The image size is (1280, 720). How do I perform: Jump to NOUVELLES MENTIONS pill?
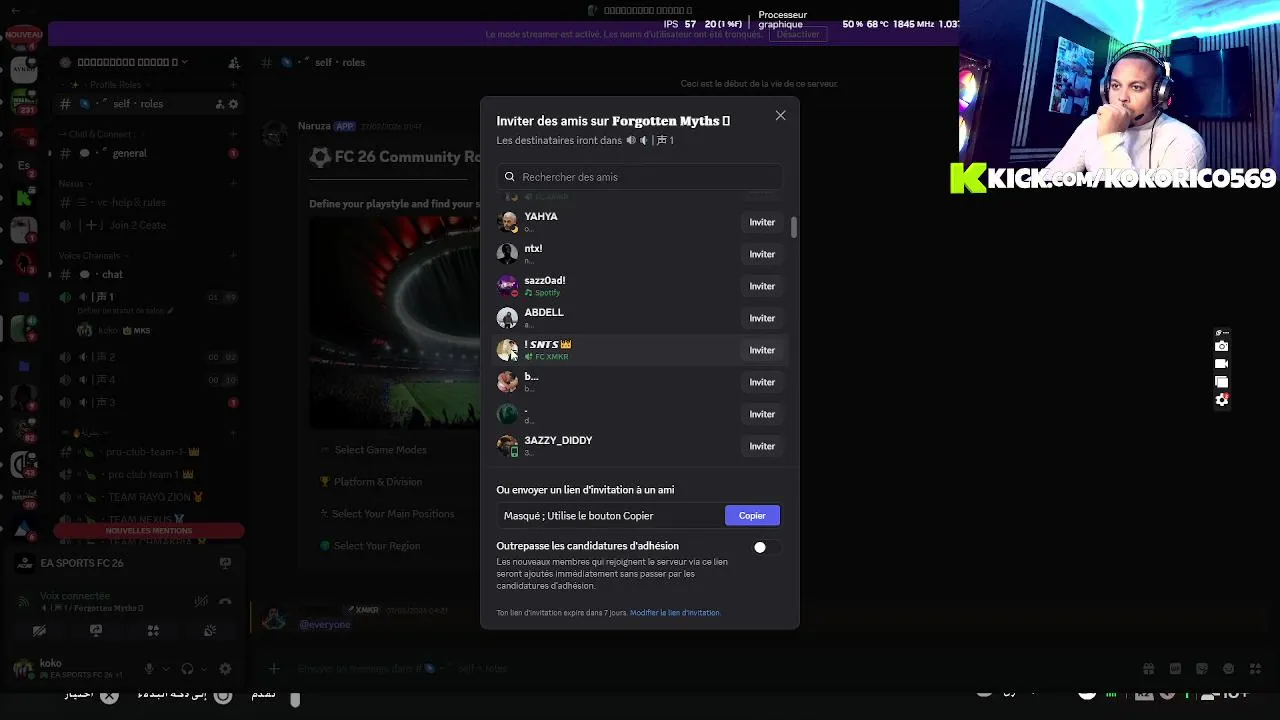coord(149,531)
